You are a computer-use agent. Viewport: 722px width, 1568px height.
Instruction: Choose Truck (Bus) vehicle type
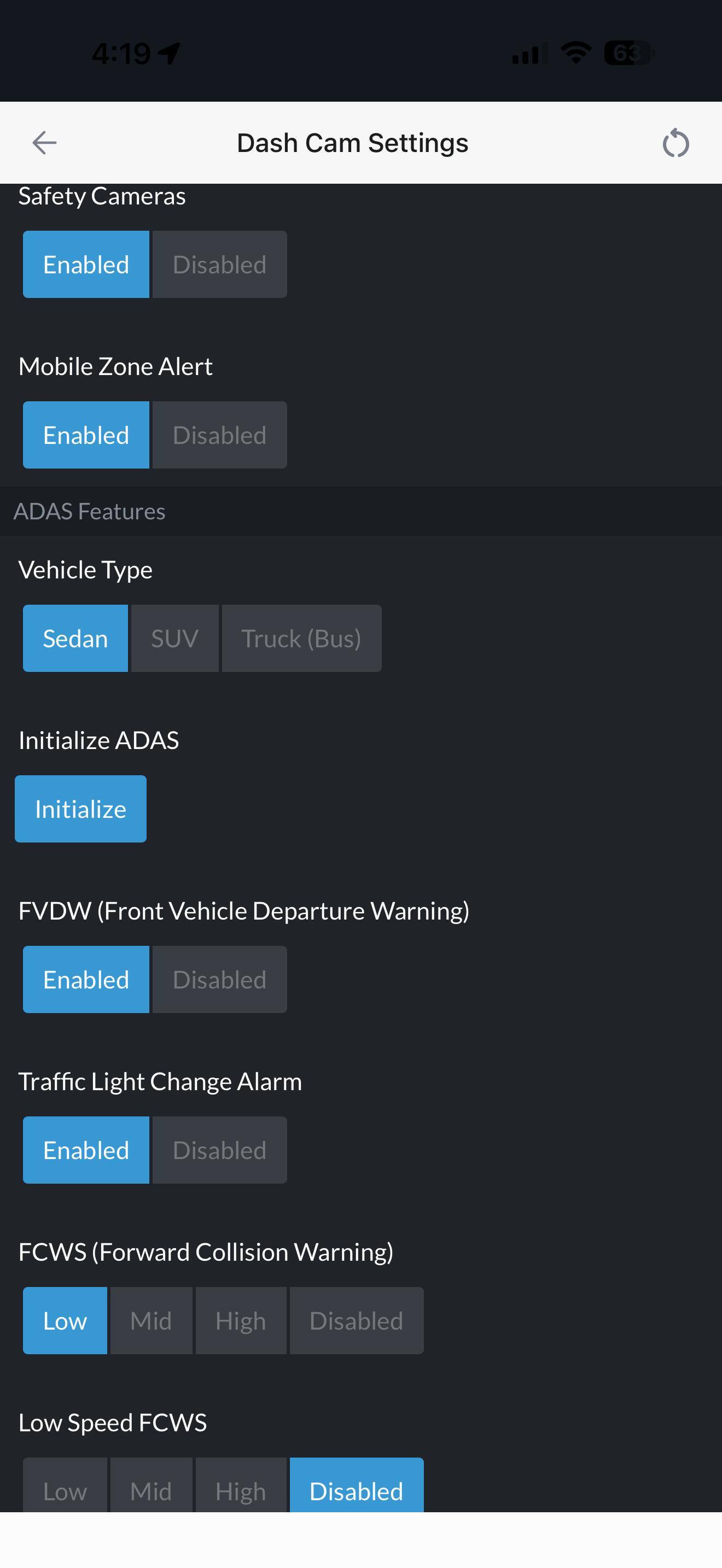[301, 639]
